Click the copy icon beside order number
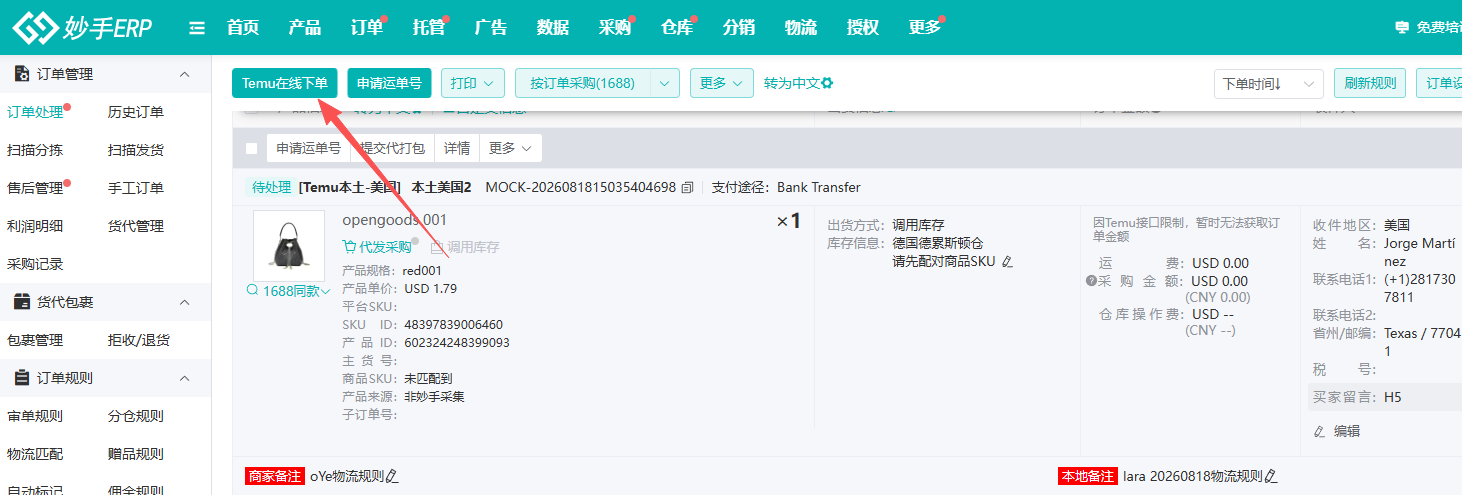1462x495 pixels. coord(687,188)
